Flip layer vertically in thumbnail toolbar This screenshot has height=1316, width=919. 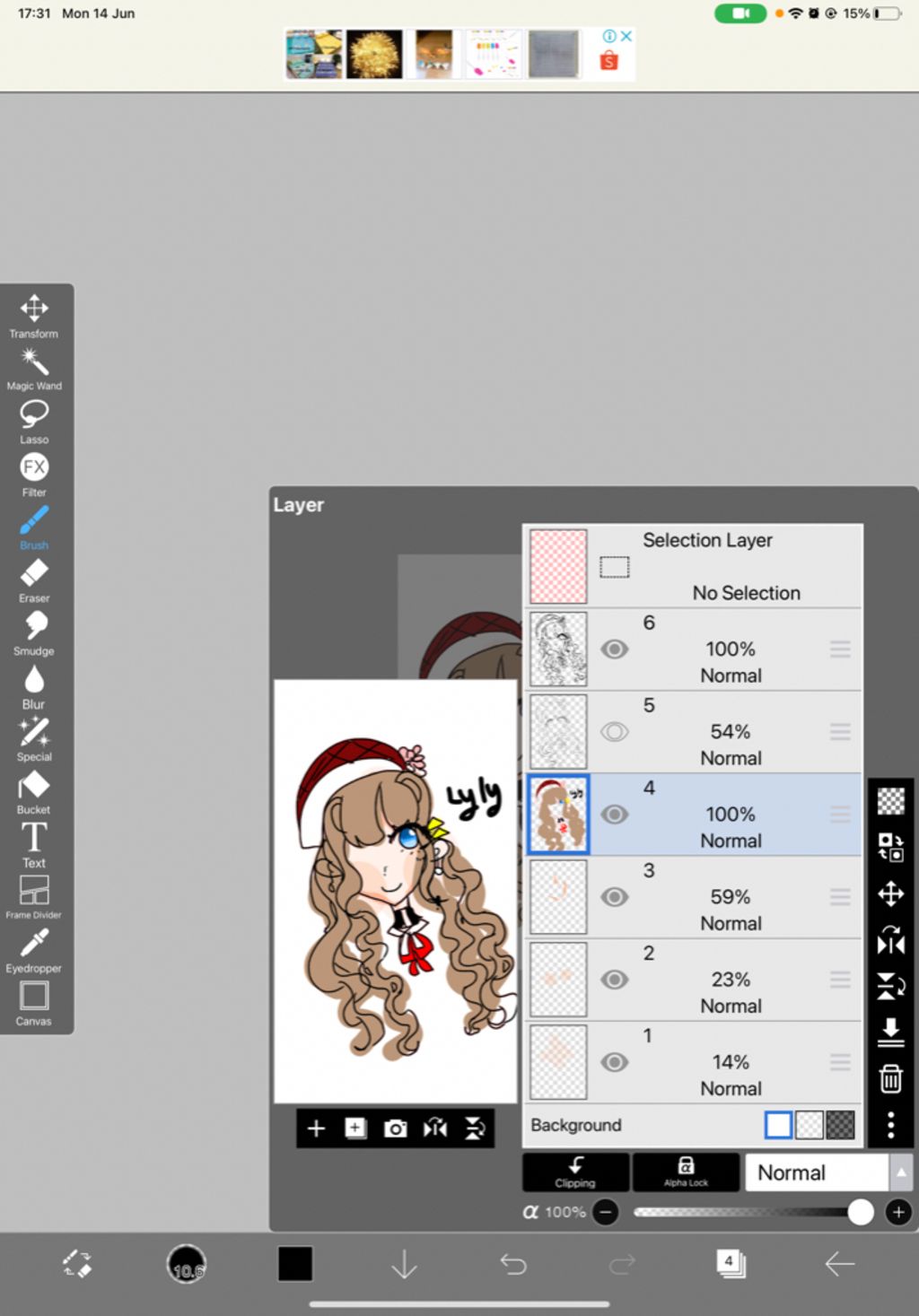(475, 1129)
